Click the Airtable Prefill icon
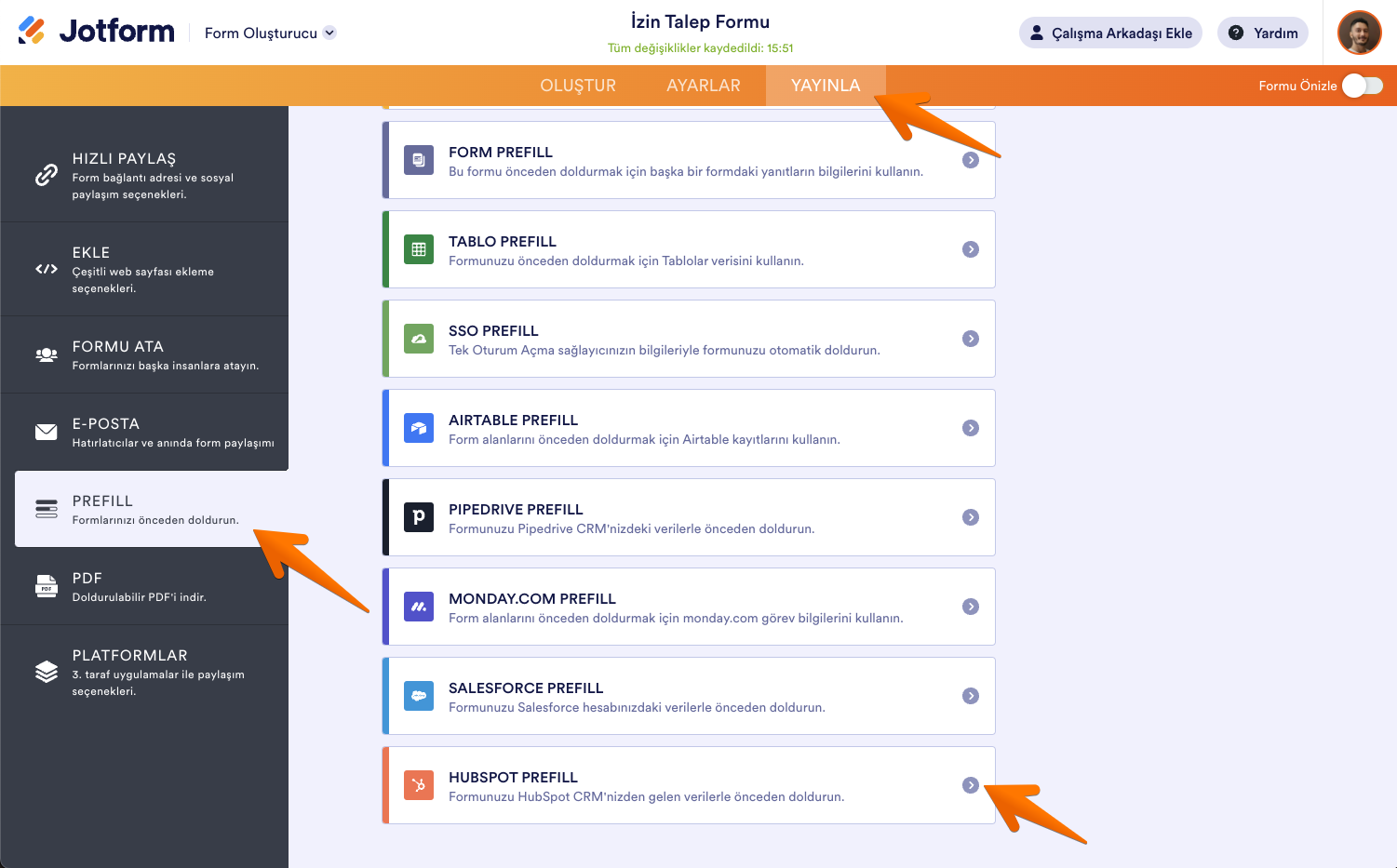Image resolution: width=1397 pixels, height=868 pixels. [x=419, y=428]
